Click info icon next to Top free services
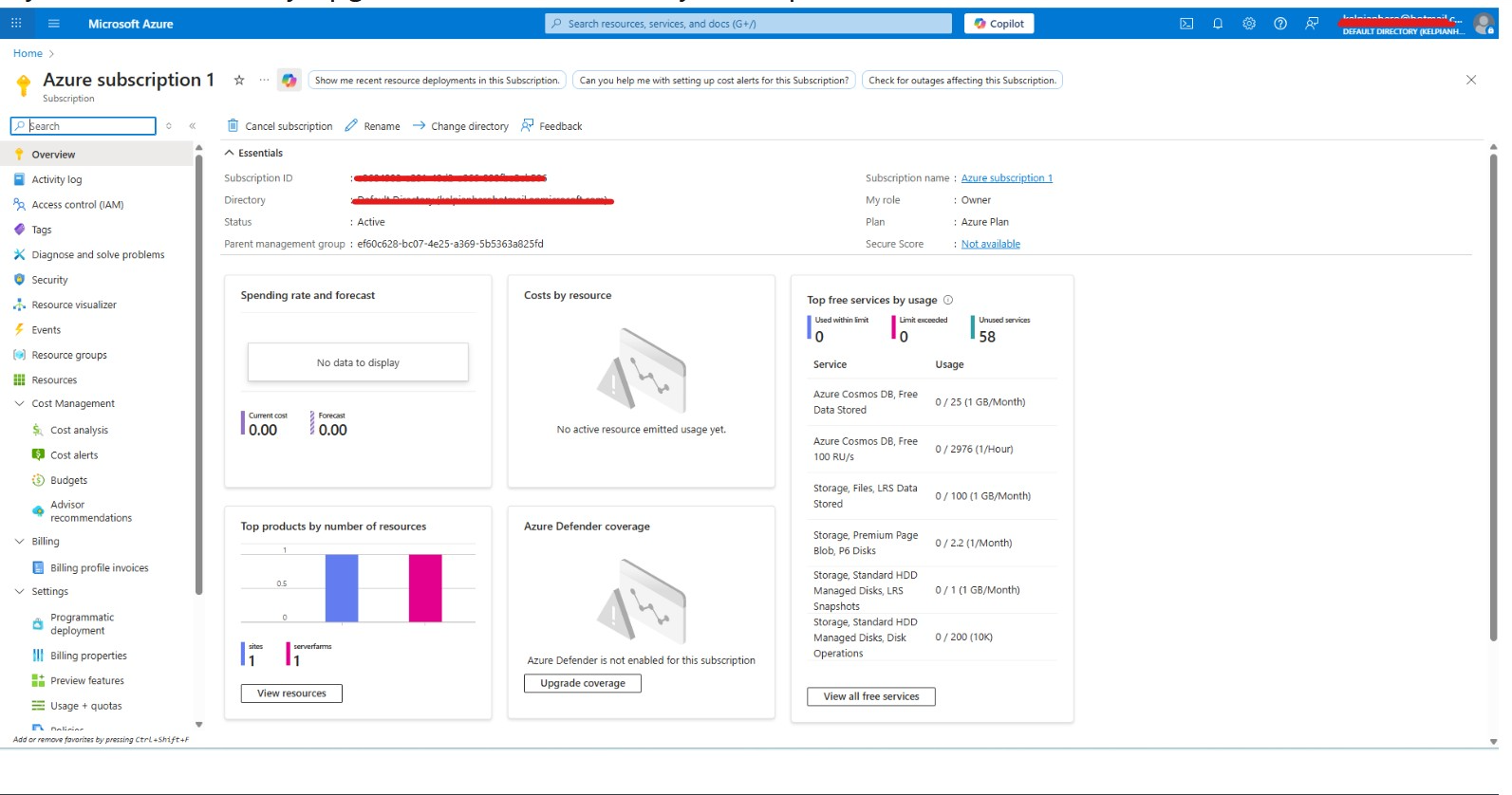This screenshot has height=795, width=1512. tap(947, 300)
